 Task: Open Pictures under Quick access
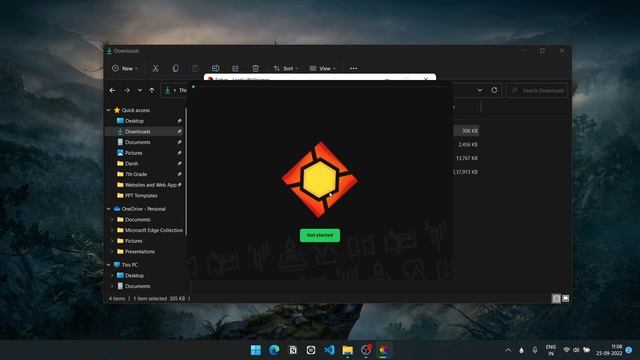tap(133, 153)
